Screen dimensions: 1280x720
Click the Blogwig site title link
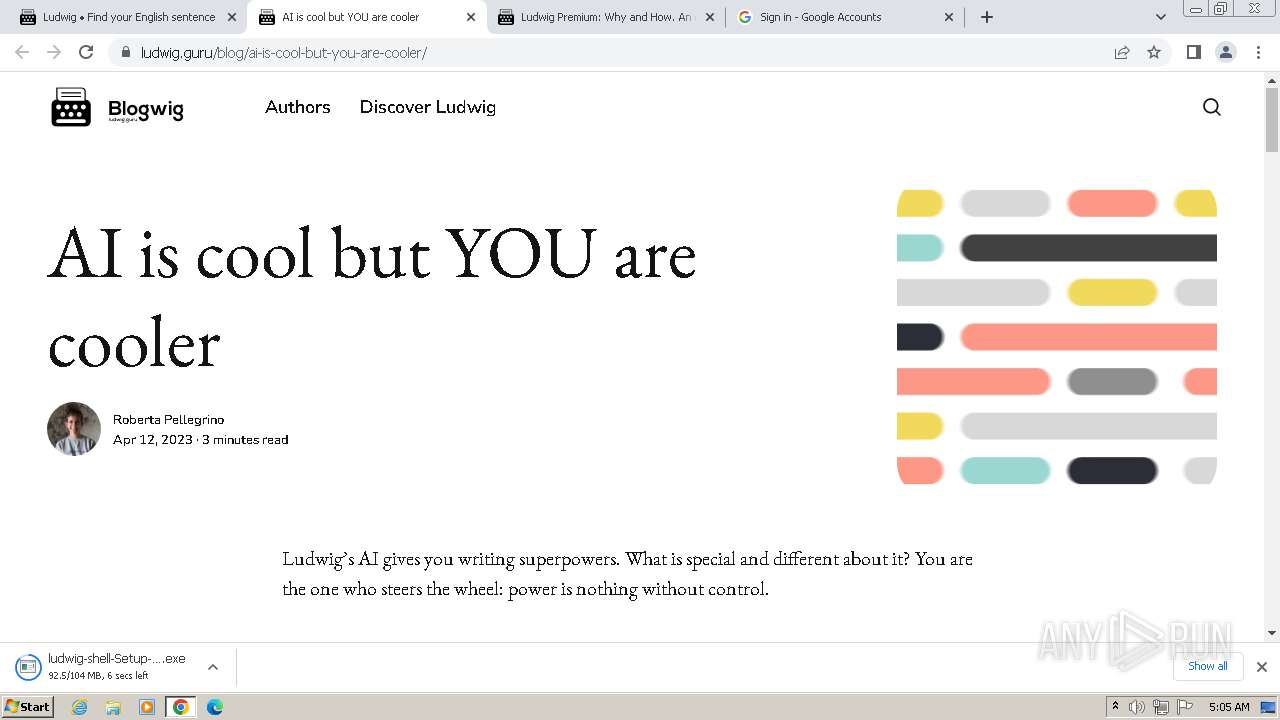tap(146, 110)
